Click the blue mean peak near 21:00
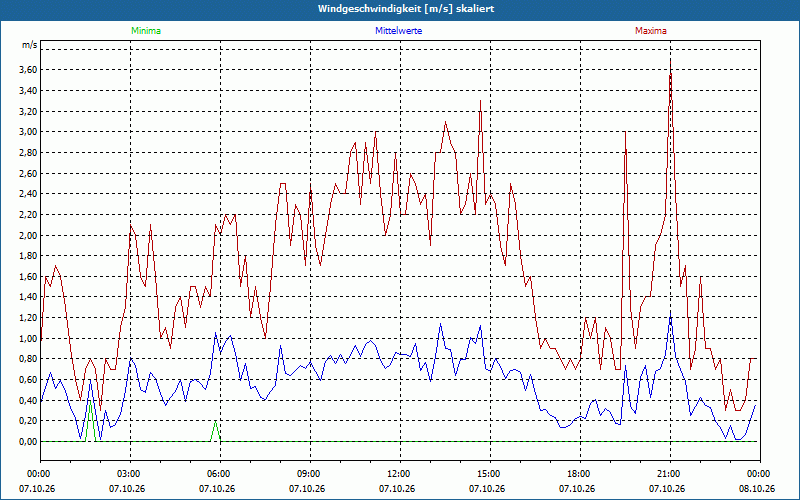Viewport: 800px width, 500px height. 670,312
